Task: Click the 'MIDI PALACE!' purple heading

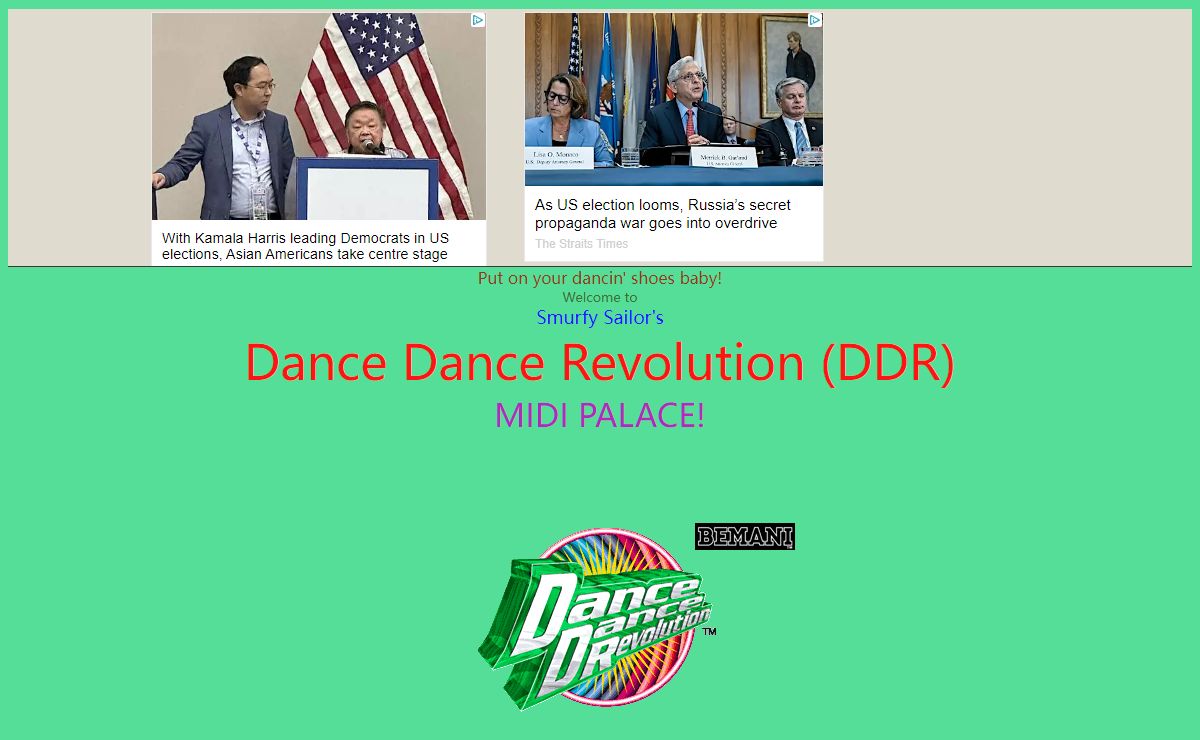Action: pos(600,414)
